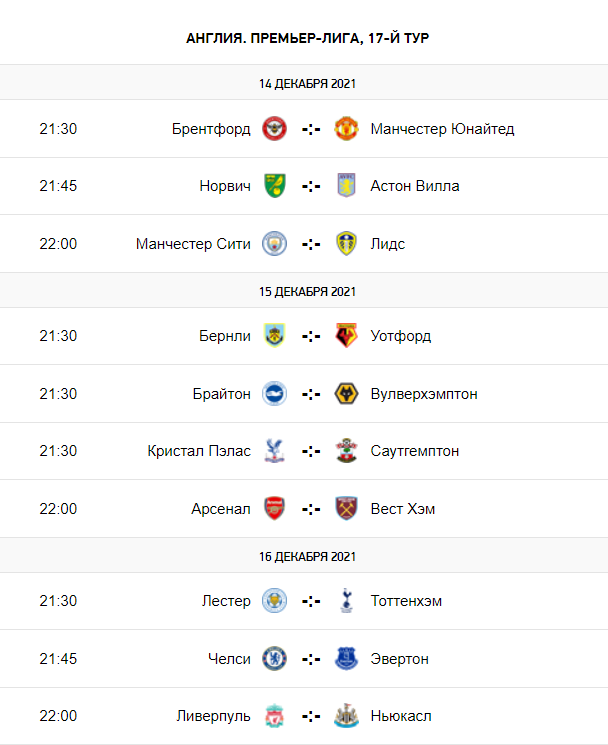Click the Brentford club crest
Image resolution: width=608 pixels, height=745 pixels.
tap(274, 128)
